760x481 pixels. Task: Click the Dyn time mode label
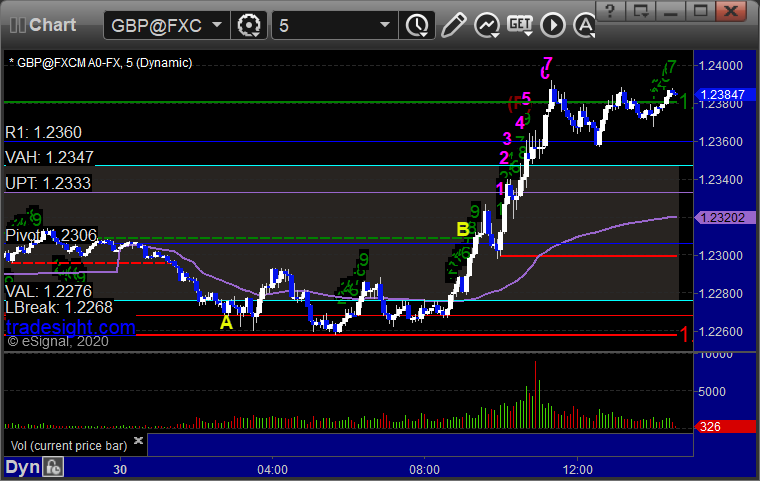[22, 467]
